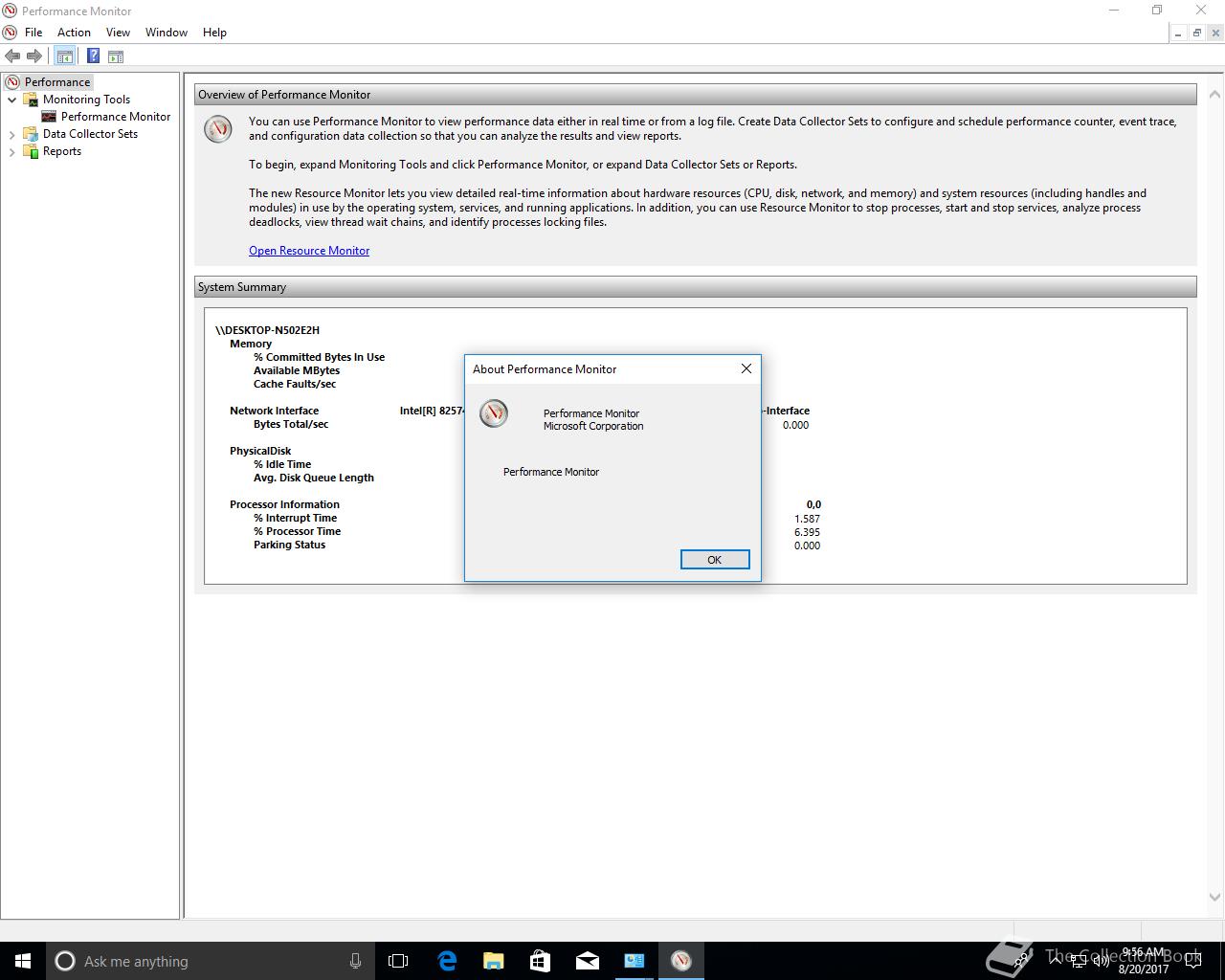Click the Available MBytes counter
The width and height of the screenshot is (1225, 980).
[x=297, y=370]
